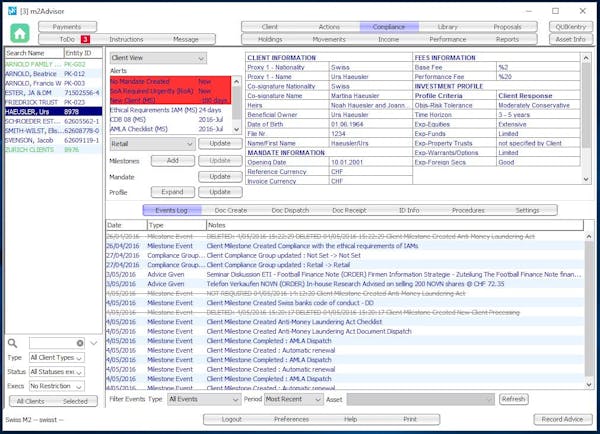Click the Asset Info button
This screenshot has height=434, width=600.
coord(571,39)
